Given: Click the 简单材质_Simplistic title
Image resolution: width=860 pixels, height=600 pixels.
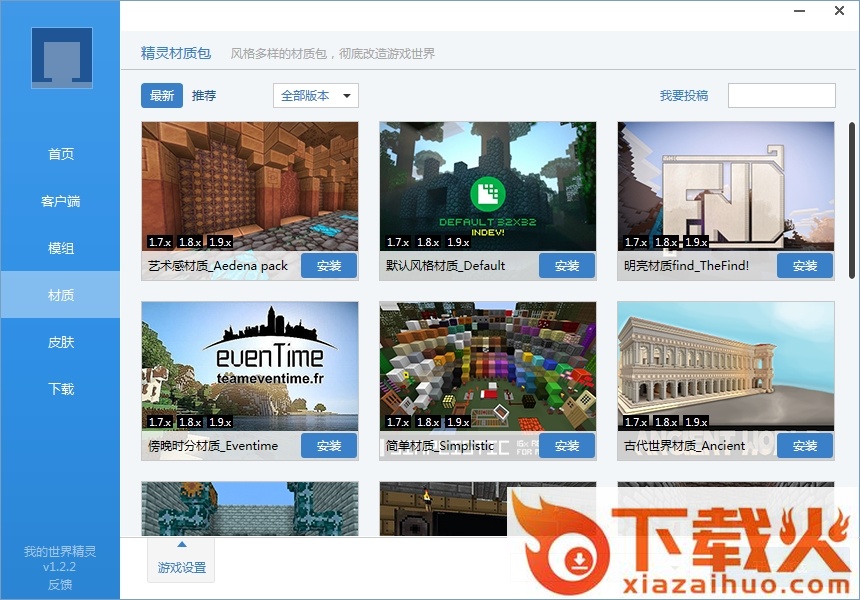Looking at the screenshot, I should (440, 446).
